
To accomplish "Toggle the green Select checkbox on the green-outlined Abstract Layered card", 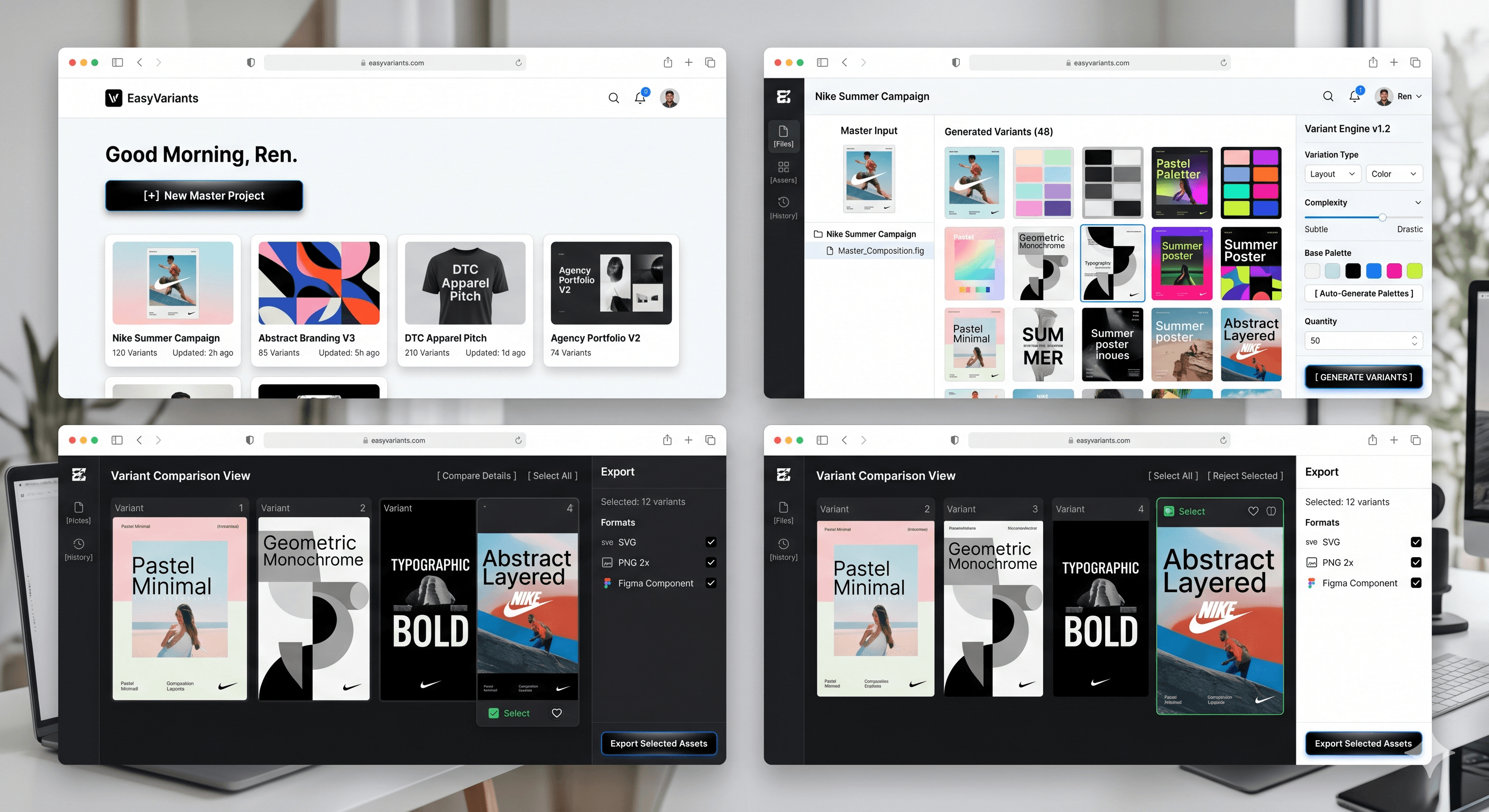I will pyautogui.click(x=1169, y=512).
